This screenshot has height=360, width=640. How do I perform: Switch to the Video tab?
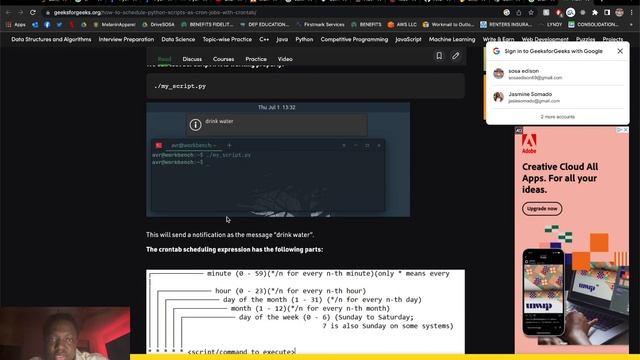[285, 59]
